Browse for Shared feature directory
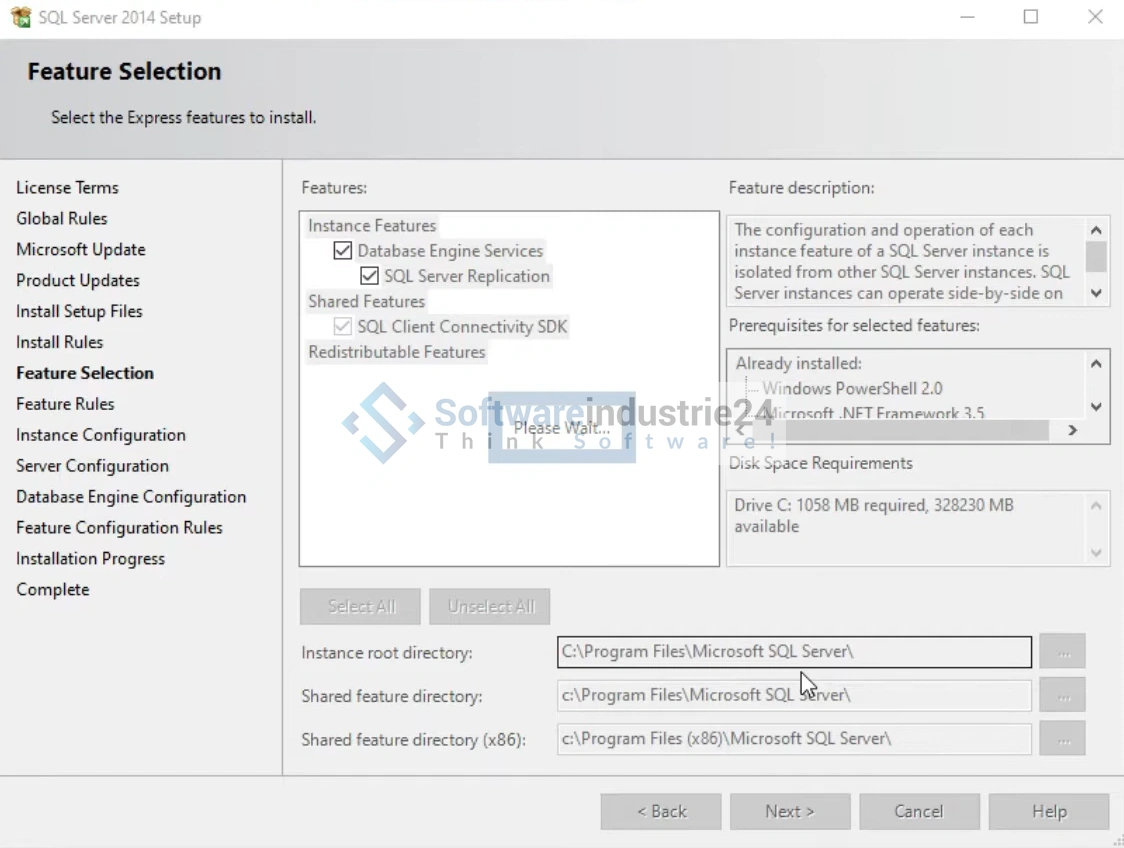Viewport: 1124px width, 848px height. (x=1062, y=695)
